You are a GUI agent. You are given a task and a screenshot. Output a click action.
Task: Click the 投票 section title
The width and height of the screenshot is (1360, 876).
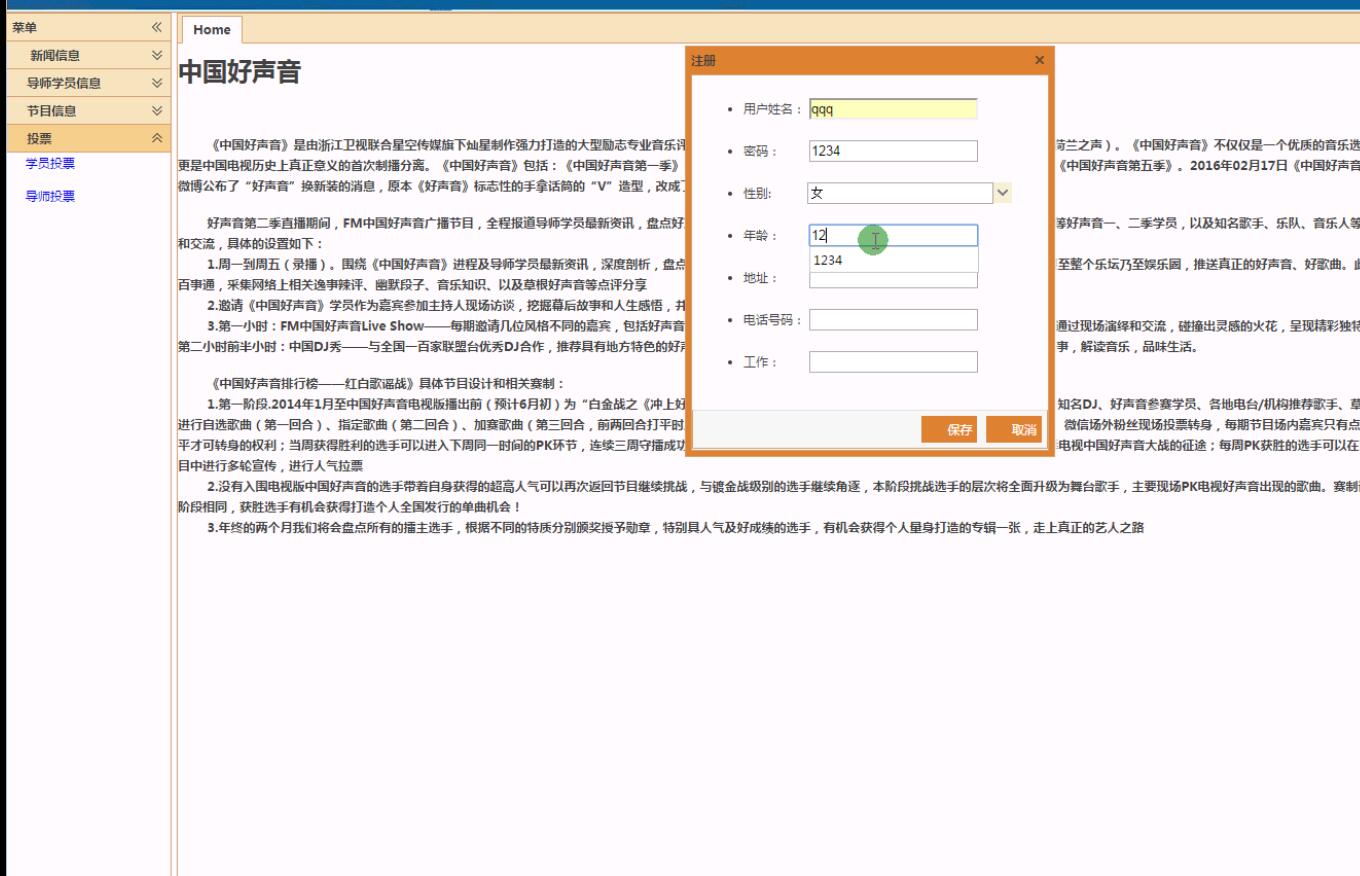[39, 139]
